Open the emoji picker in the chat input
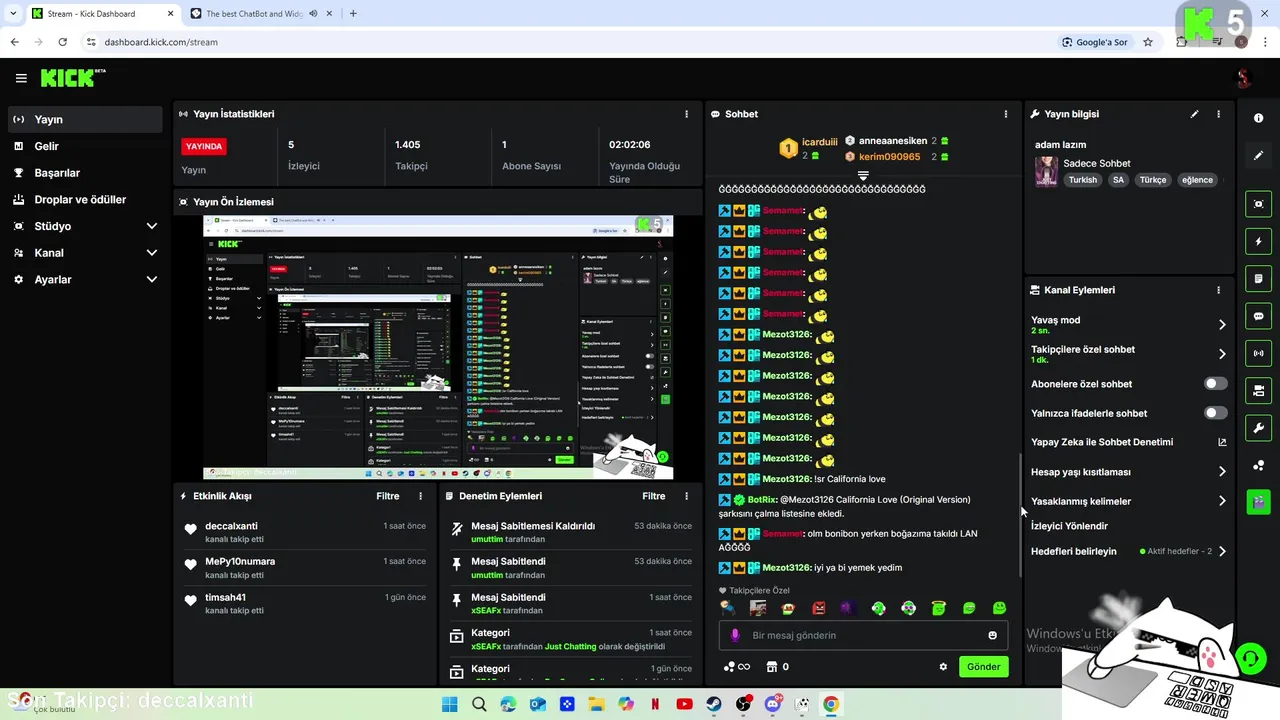 [992, 635]
